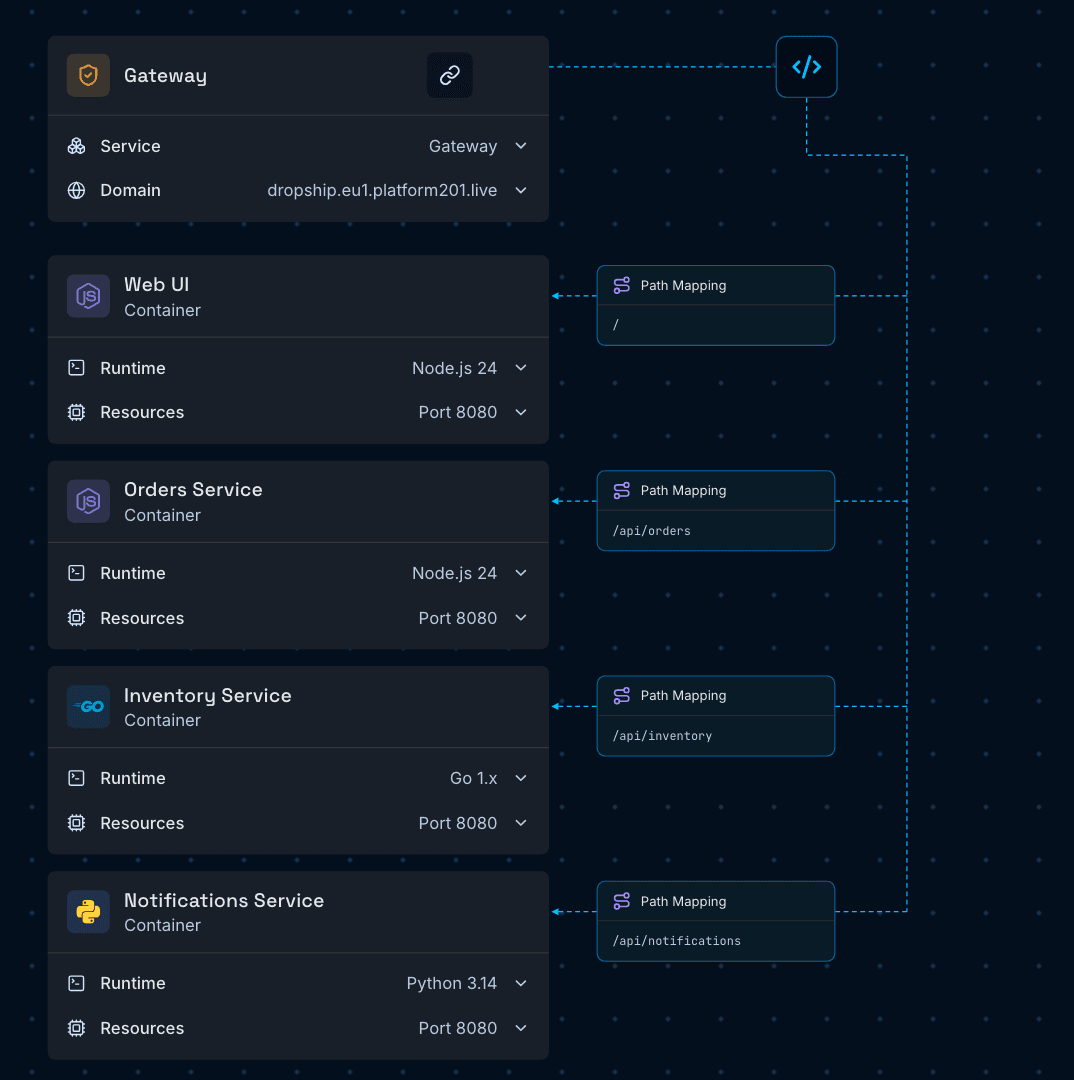Expand the Domain dropdown chevron

click(x=521, y=190)
